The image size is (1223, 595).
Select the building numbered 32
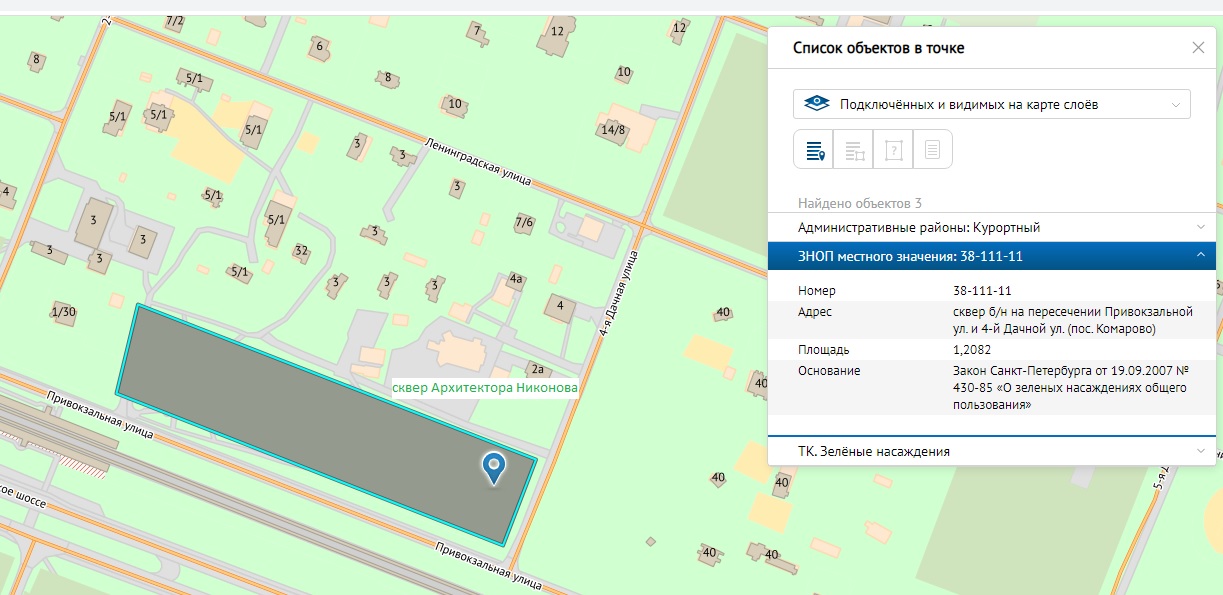[301, 250]
